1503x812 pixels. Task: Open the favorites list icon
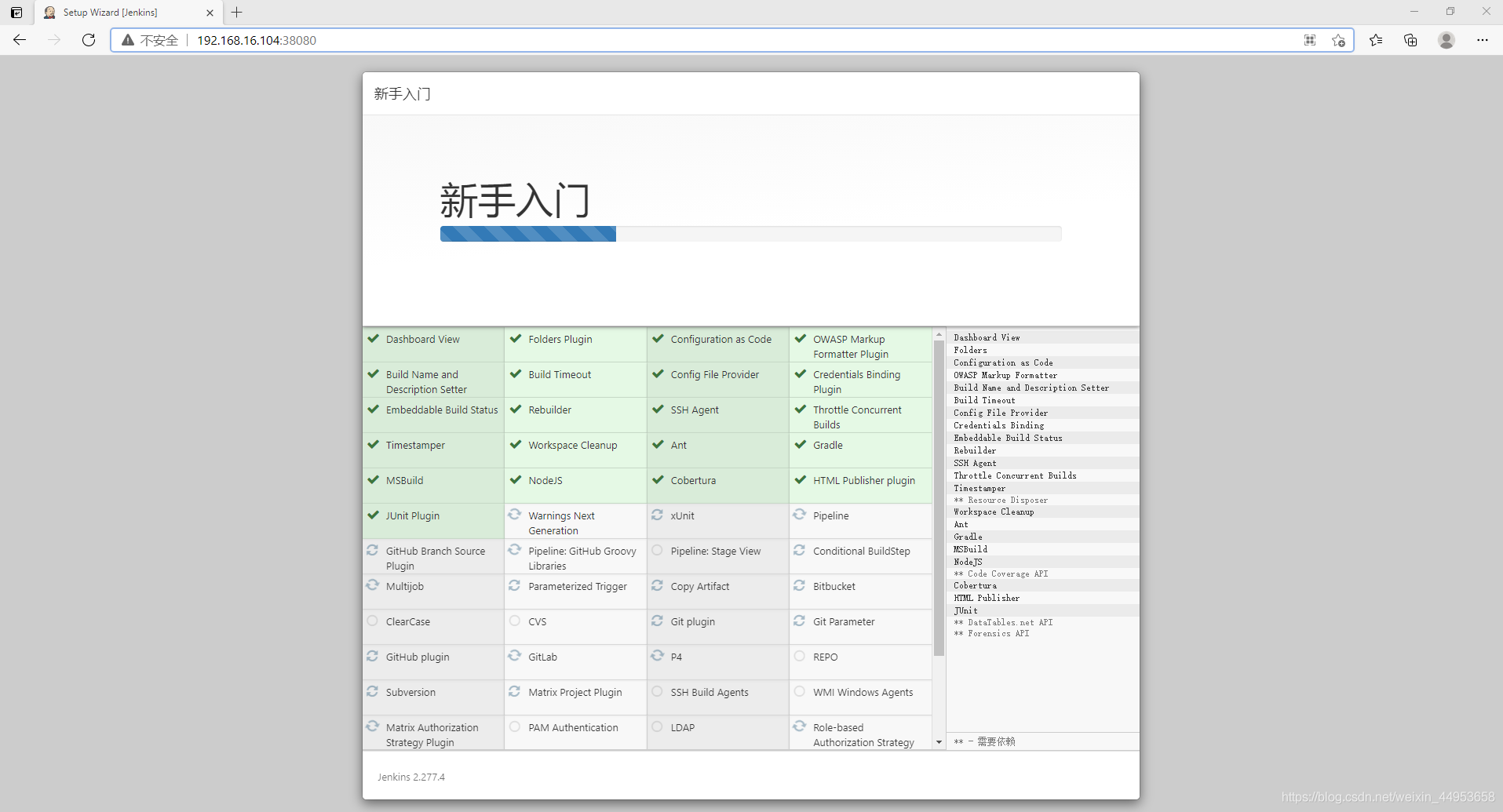(1376, 40)
